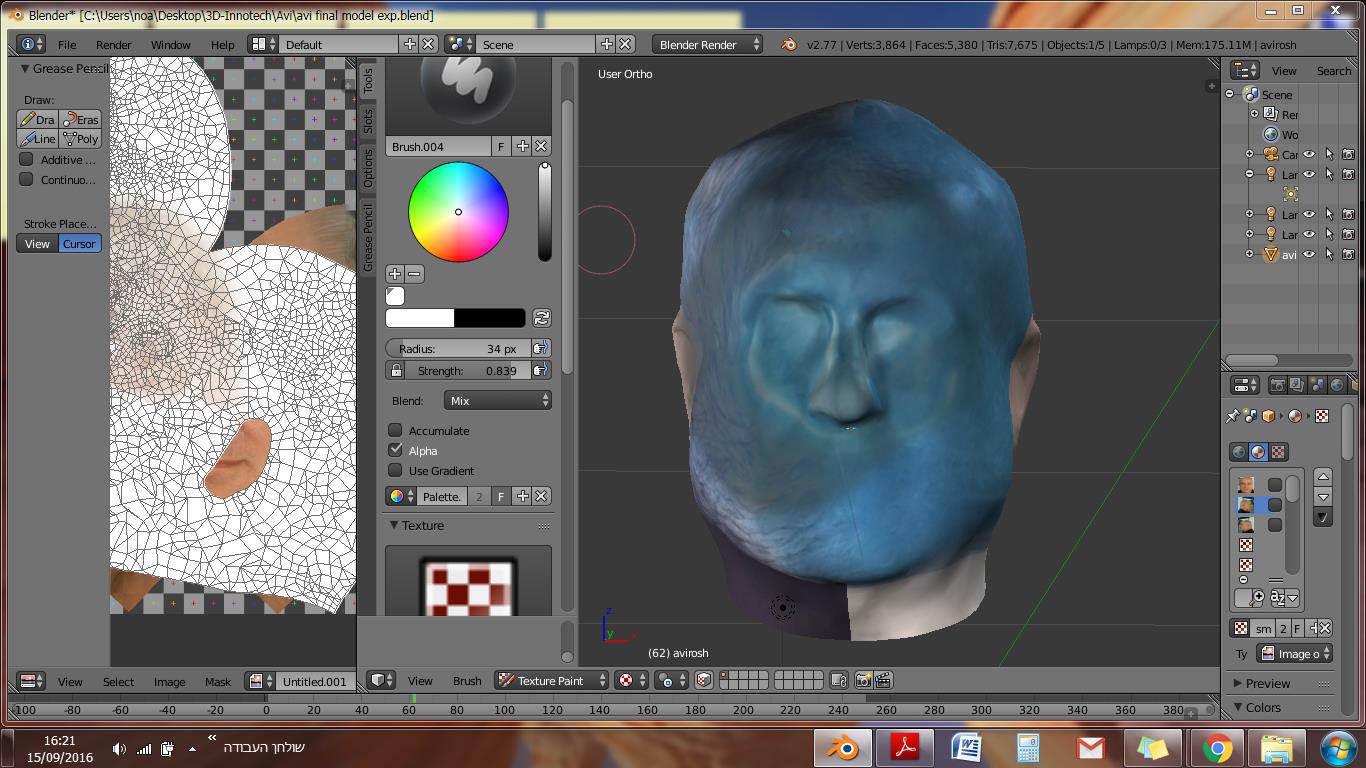Select the second face texture slot

(1246, 505)
